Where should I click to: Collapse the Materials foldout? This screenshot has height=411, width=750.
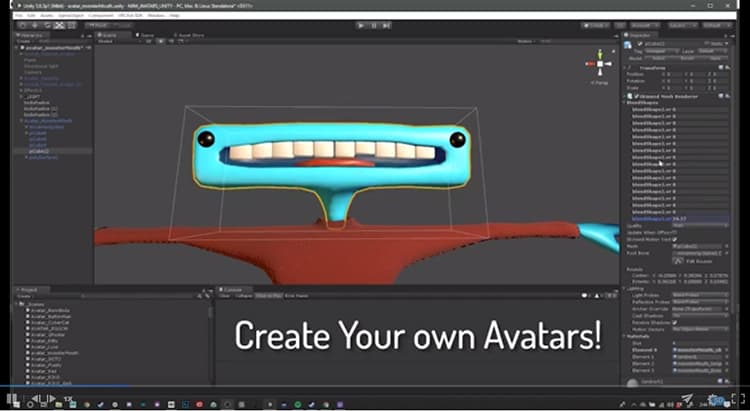[626, 336]
